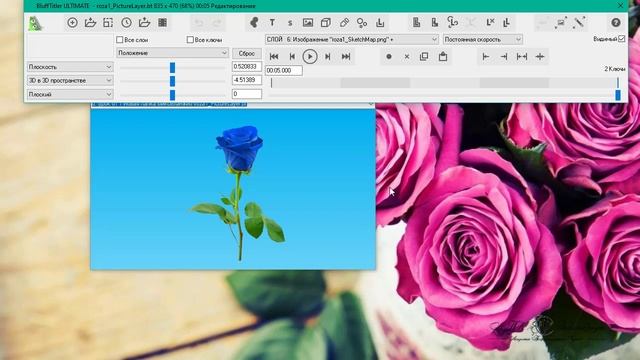
Task: Click the L icon with circular arrows
Action: click(452, 22)
